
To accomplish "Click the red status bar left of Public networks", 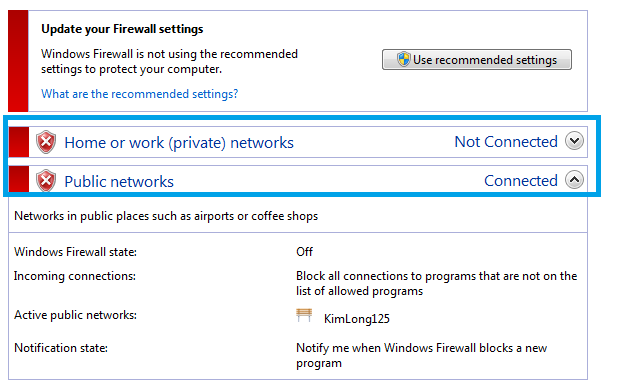I will click(x=19, y=180).
